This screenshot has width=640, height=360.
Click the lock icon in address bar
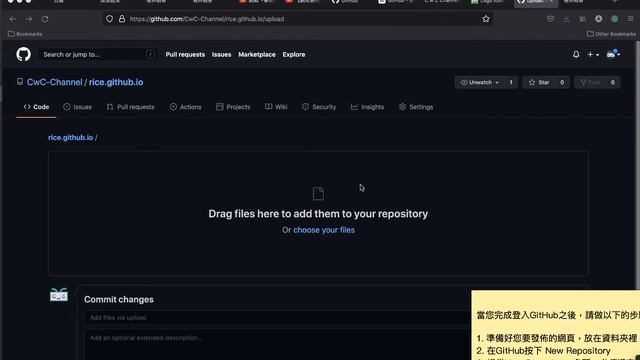[122, 19]
